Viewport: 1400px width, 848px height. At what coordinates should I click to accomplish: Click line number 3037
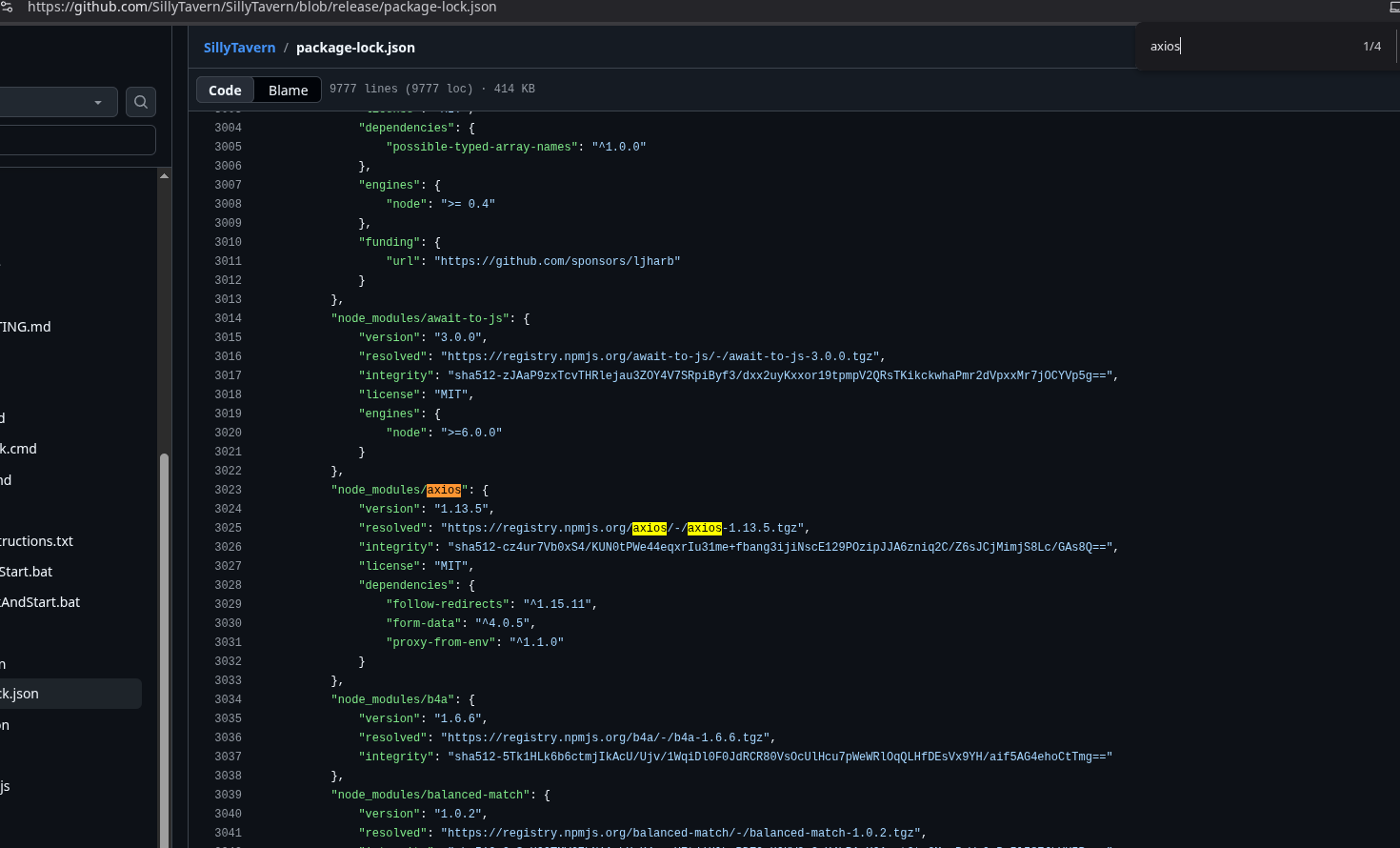229,757
